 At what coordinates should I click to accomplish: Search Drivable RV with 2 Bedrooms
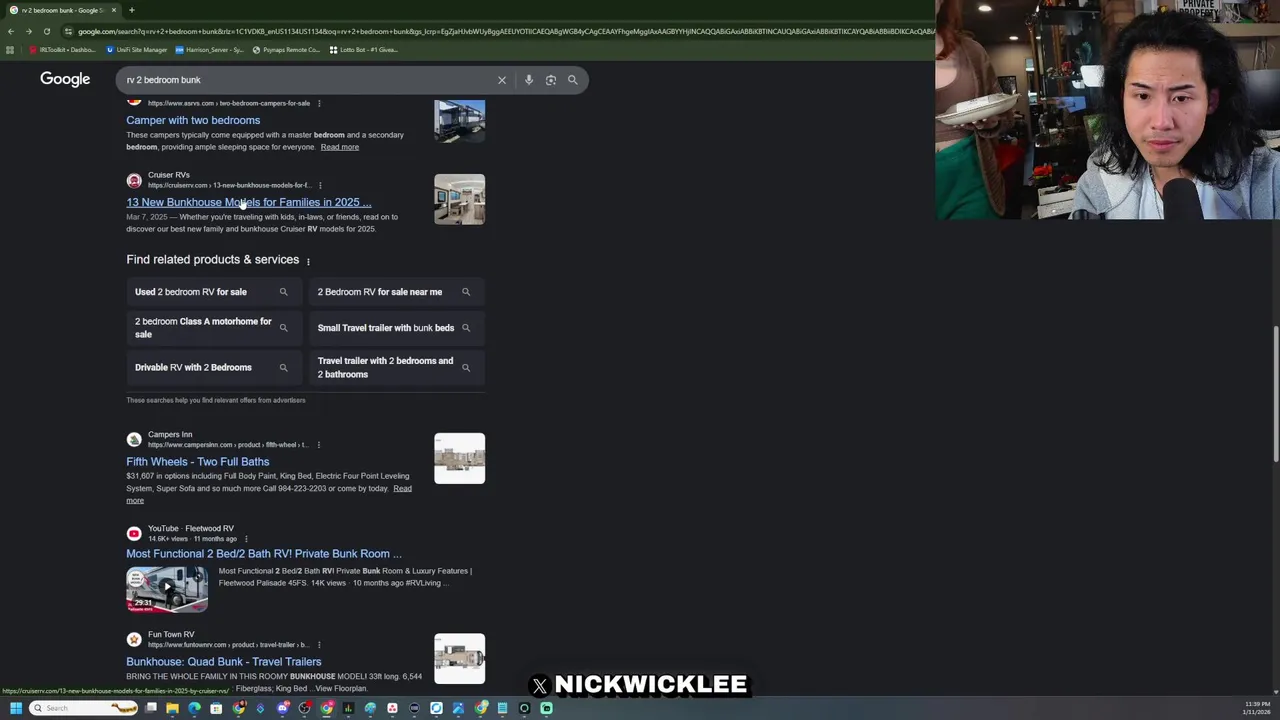point(213,367)
